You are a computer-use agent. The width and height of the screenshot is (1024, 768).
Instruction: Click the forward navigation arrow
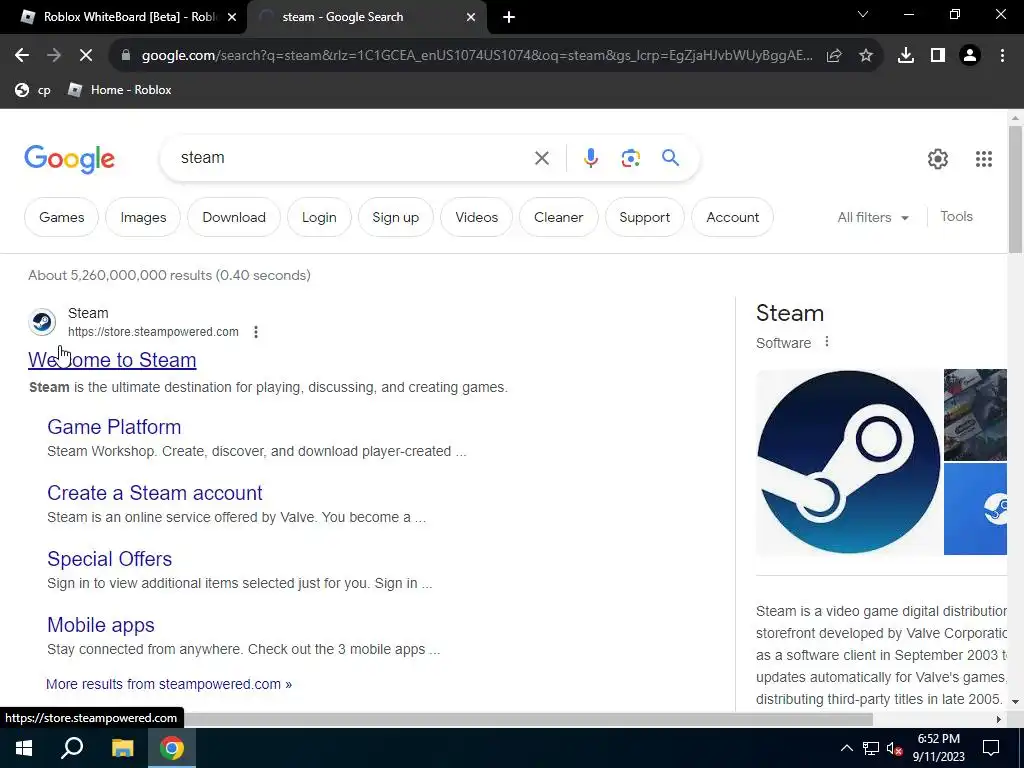[54, 56]
